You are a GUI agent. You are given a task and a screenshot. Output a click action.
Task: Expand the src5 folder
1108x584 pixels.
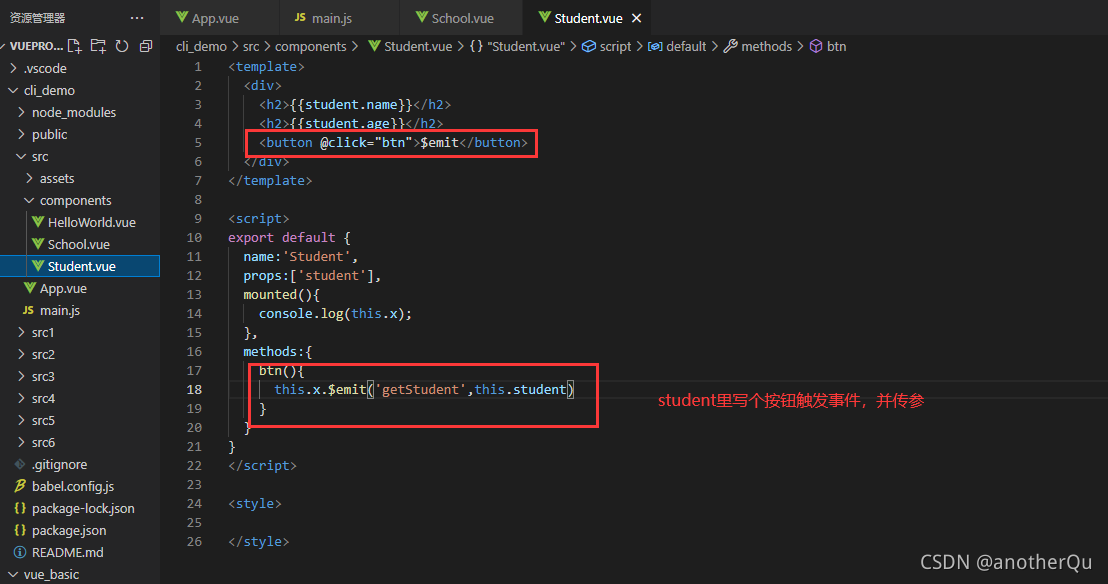click(80, 420)
